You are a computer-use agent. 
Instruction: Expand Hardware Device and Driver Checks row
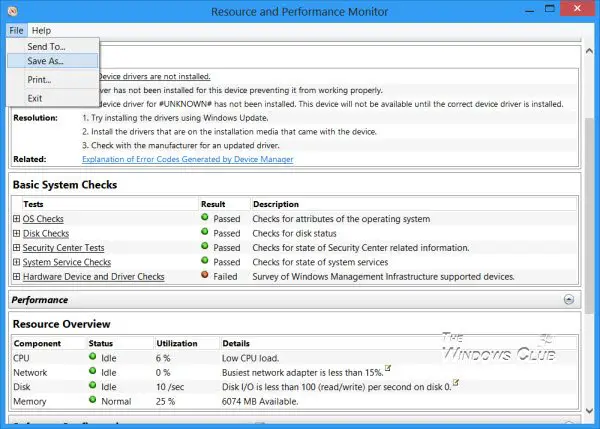pos(16,276)
